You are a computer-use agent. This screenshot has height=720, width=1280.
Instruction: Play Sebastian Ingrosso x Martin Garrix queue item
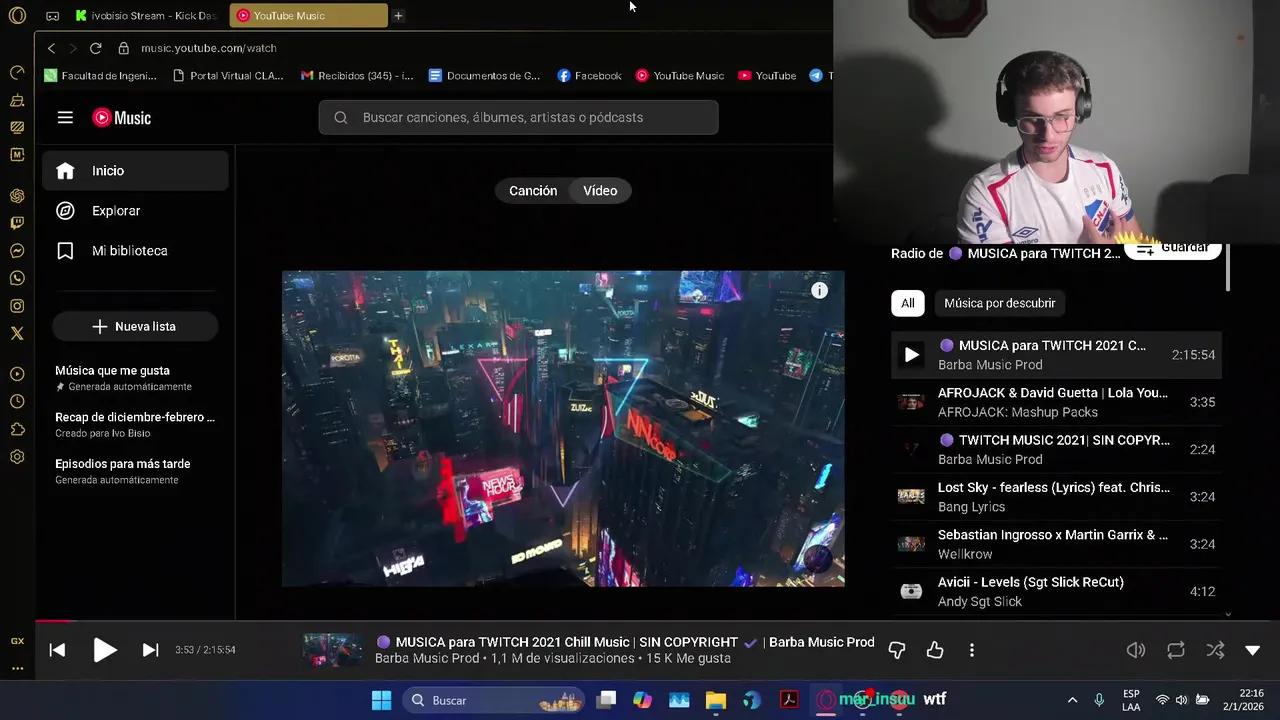[x=1056, y=544]
